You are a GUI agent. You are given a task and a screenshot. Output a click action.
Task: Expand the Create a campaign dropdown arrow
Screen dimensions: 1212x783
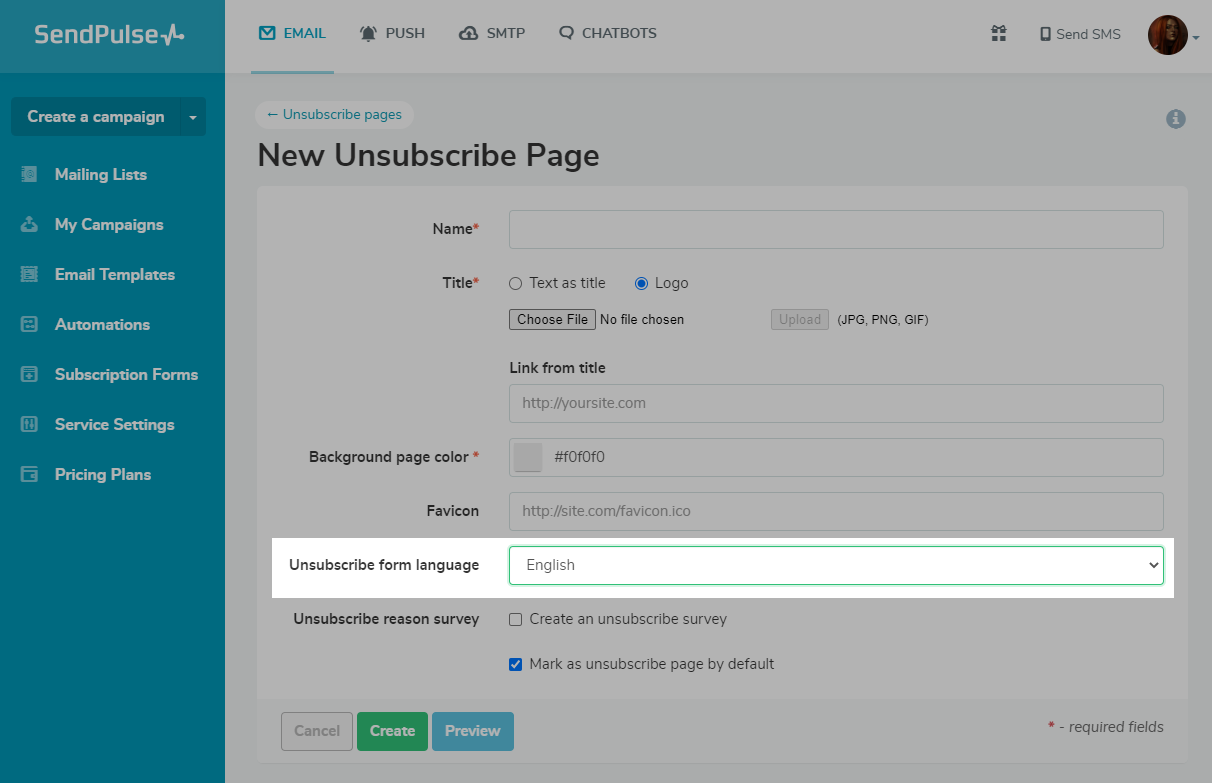tap(192, 116)
